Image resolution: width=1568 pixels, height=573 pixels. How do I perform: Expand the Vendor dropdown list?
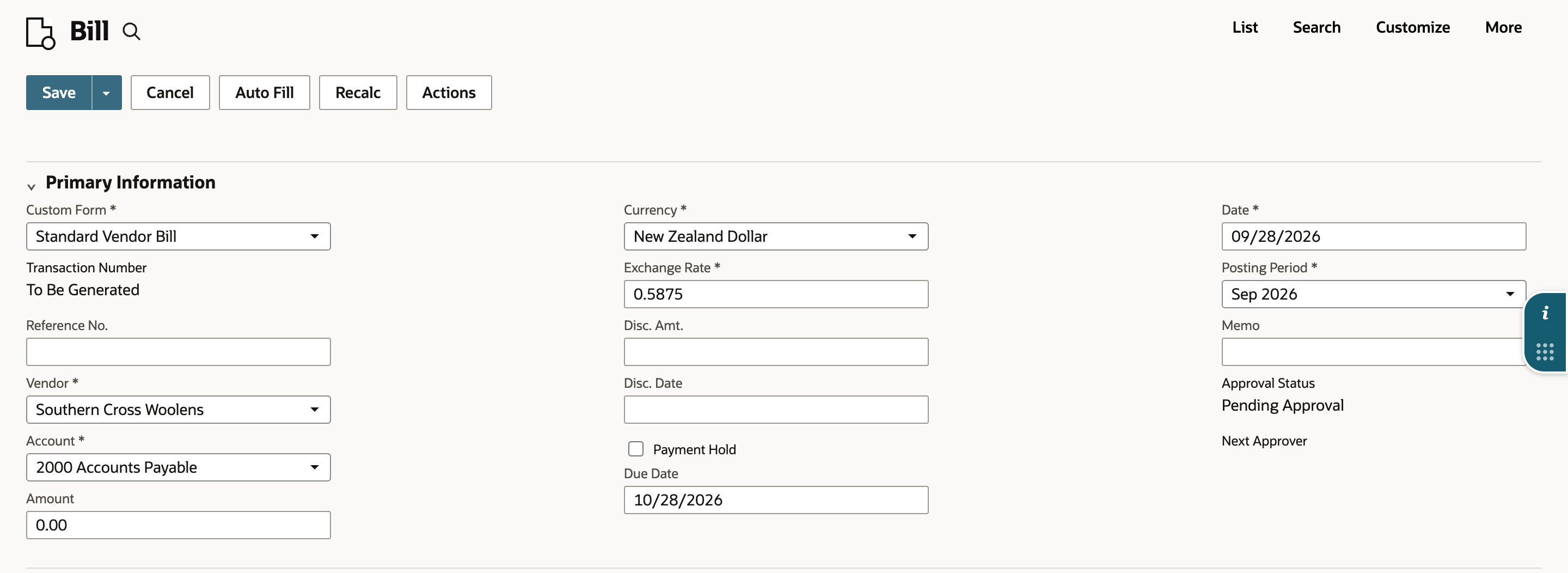(179, 409)
